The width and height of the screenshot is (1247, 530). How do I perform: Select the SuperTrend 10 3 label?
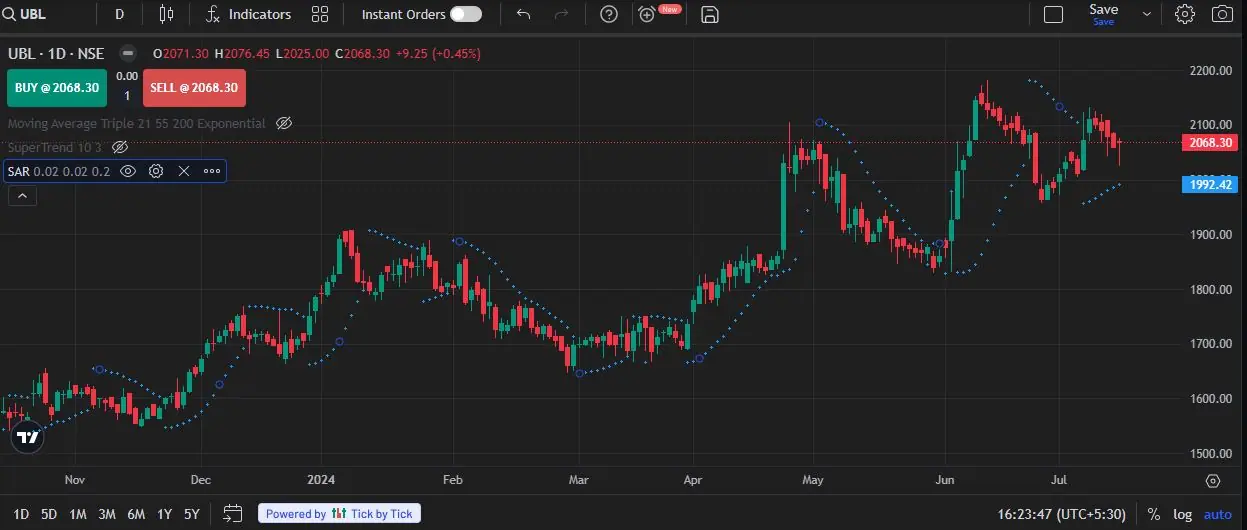(54, 147)
